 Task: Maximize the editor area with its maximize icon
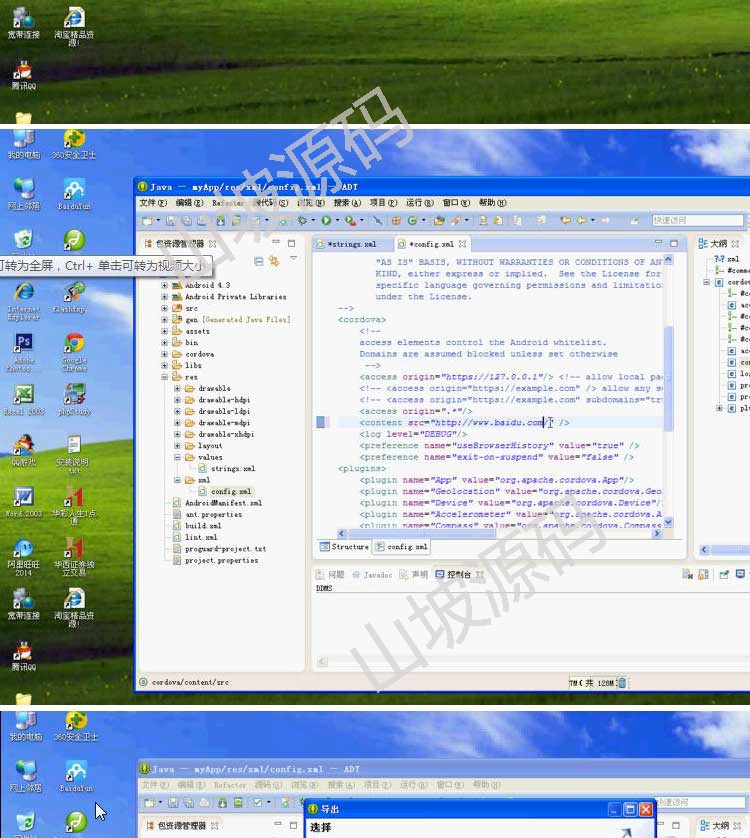(x=674, y=243)
